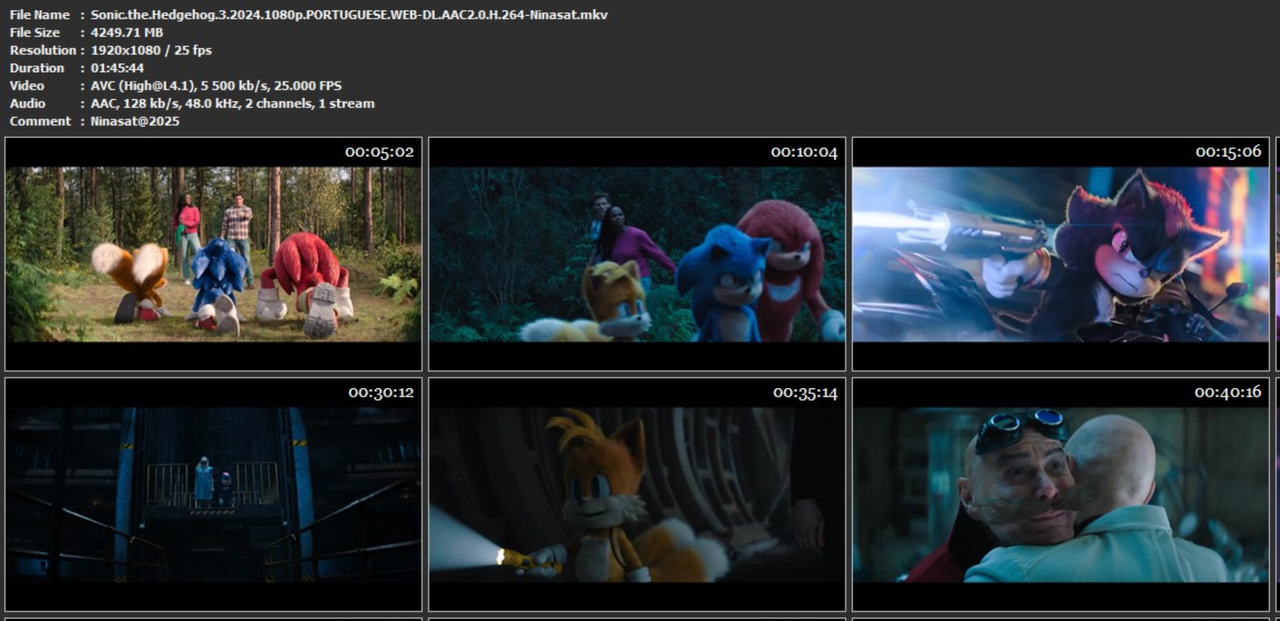Click the timestamp 00:05:02
1280x621 pixels.
point(379,152)
